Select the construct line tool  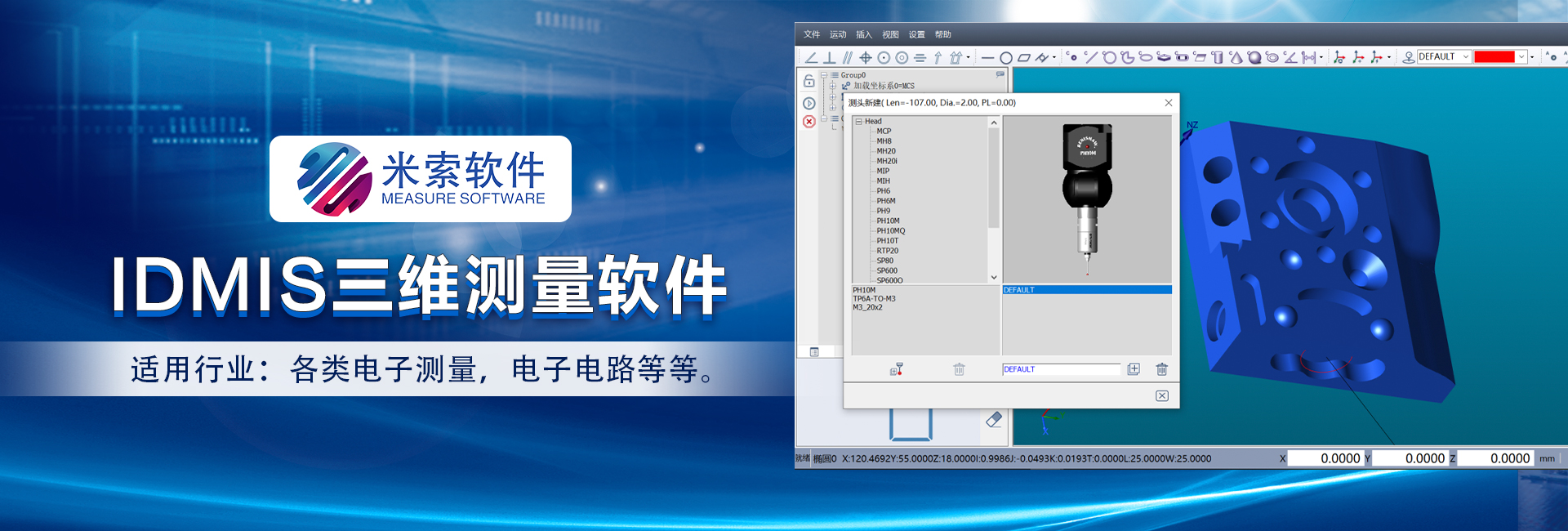(1090, 56)
